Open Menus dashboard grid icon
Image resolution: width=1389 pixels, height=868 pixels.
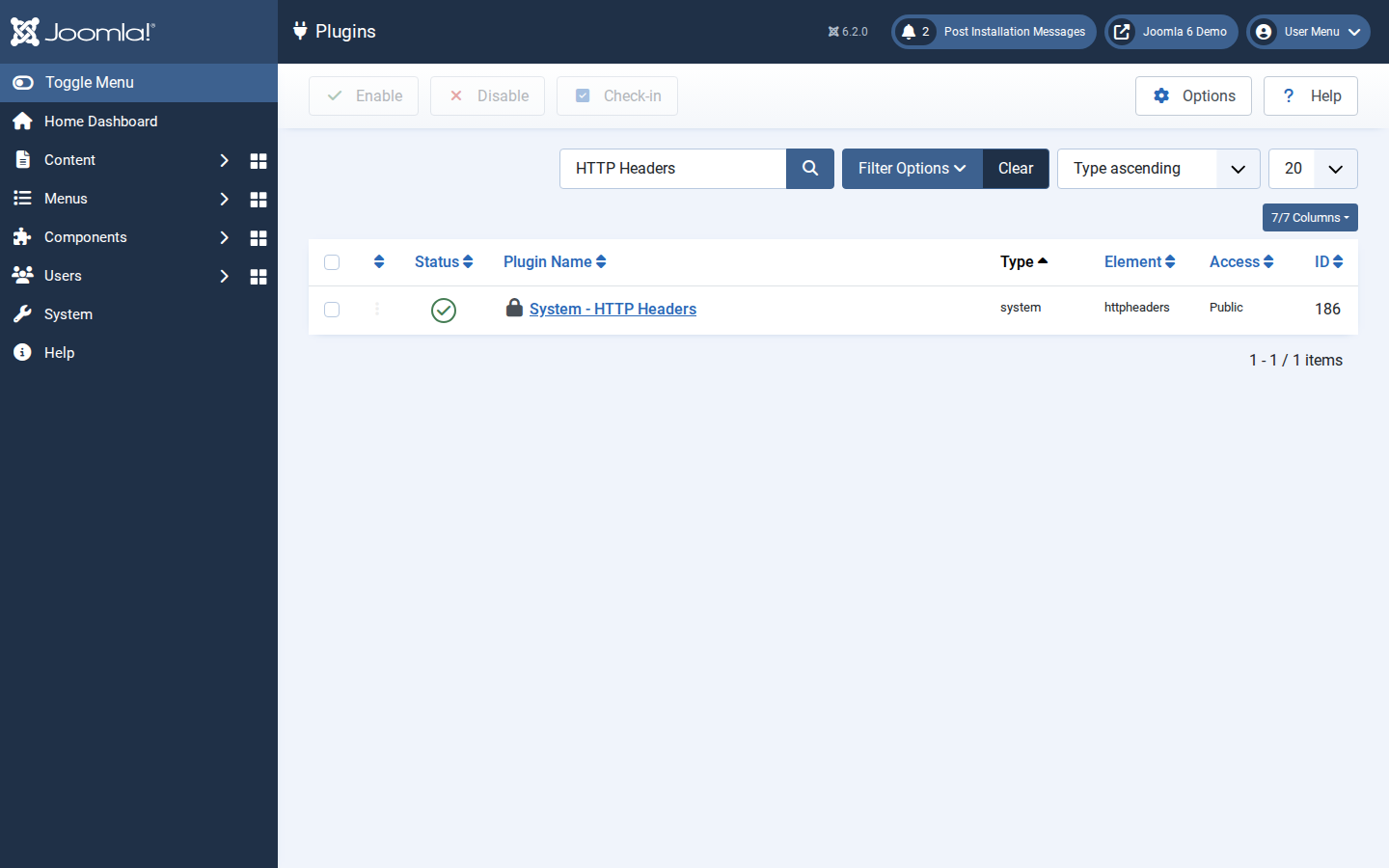259,200
